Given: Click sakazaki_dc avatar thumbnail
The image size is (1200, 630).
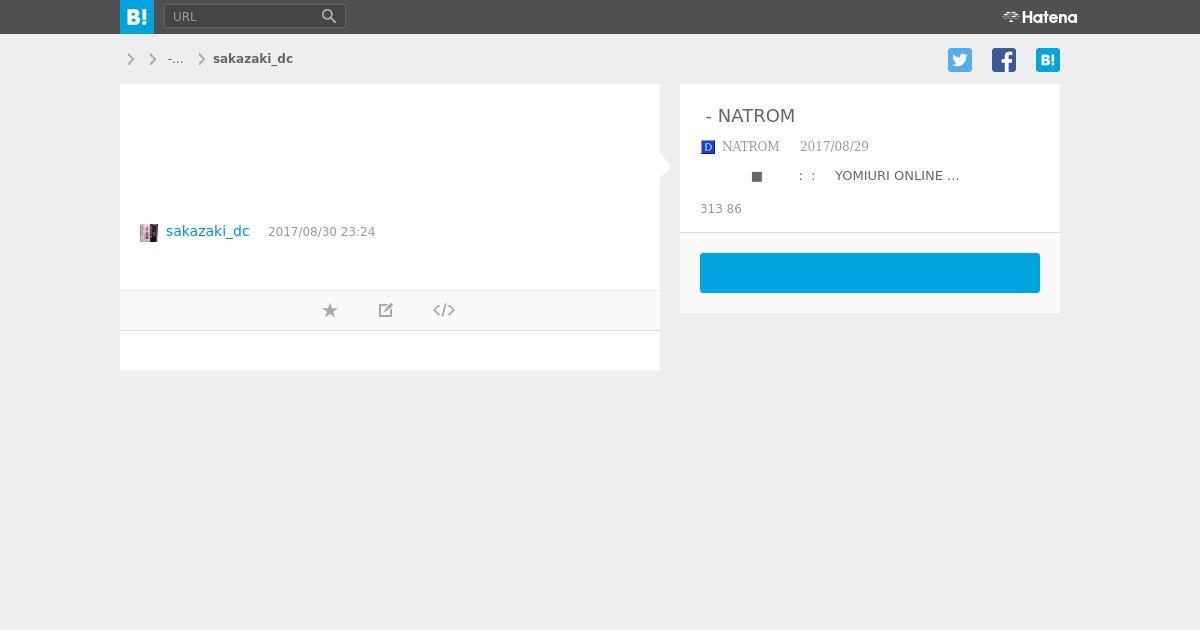Looking at the screenshot, I should (149, 233).
